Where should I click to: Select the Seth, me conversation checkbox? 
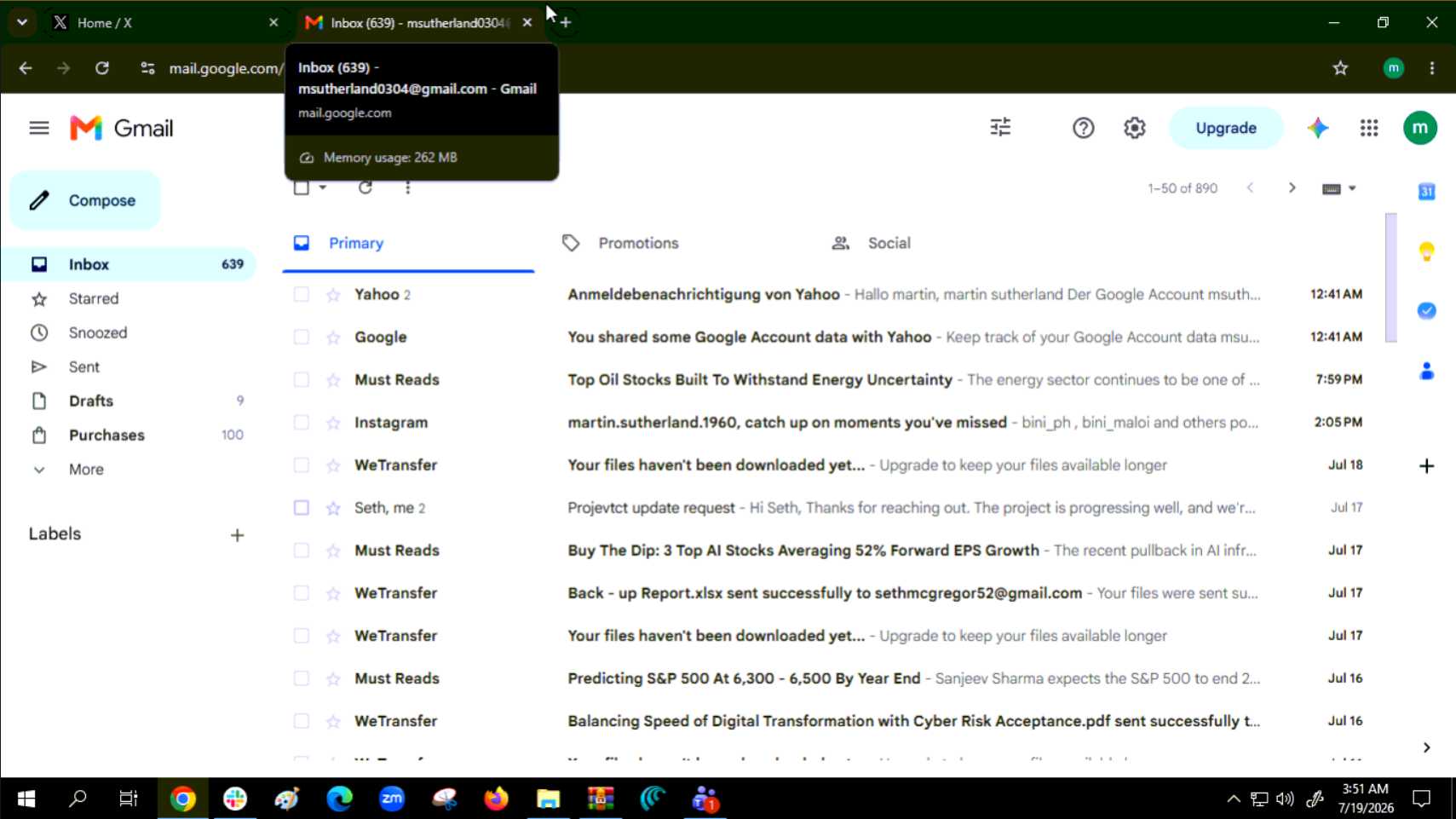(x=302, y=508)
